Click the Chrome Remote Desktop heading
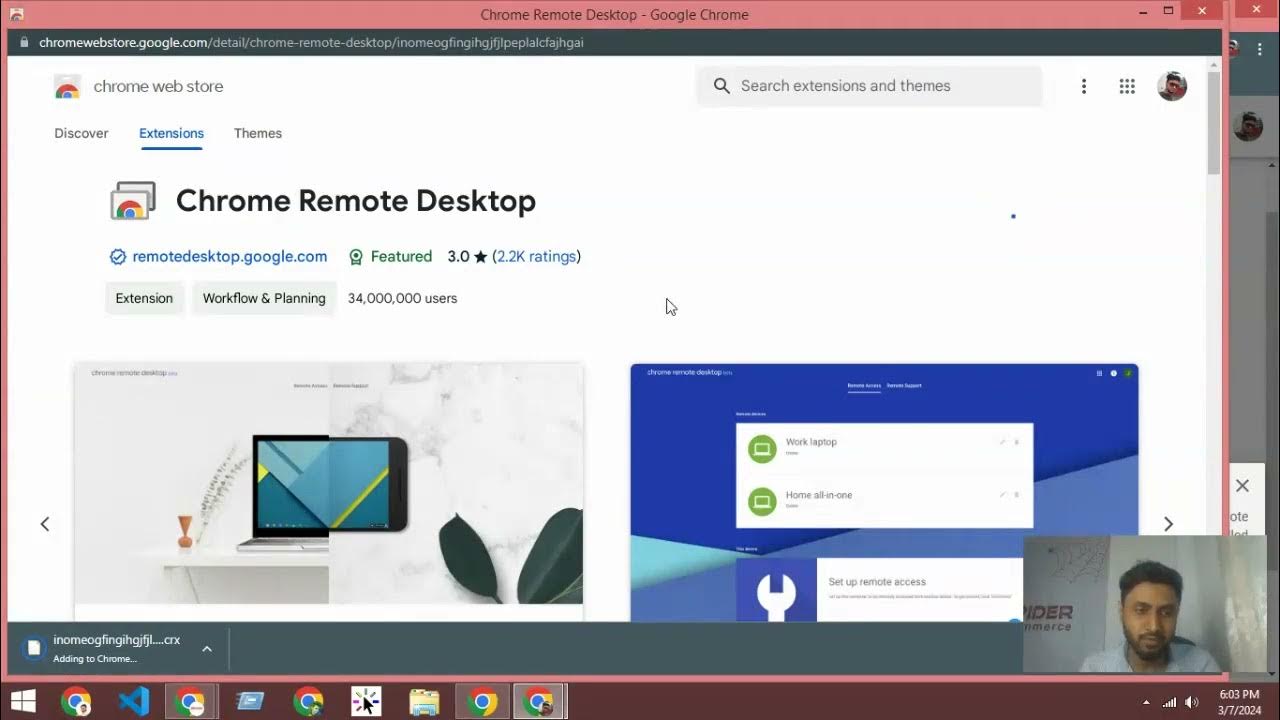This screenshot has width=1280, height=720. (356, 201)
